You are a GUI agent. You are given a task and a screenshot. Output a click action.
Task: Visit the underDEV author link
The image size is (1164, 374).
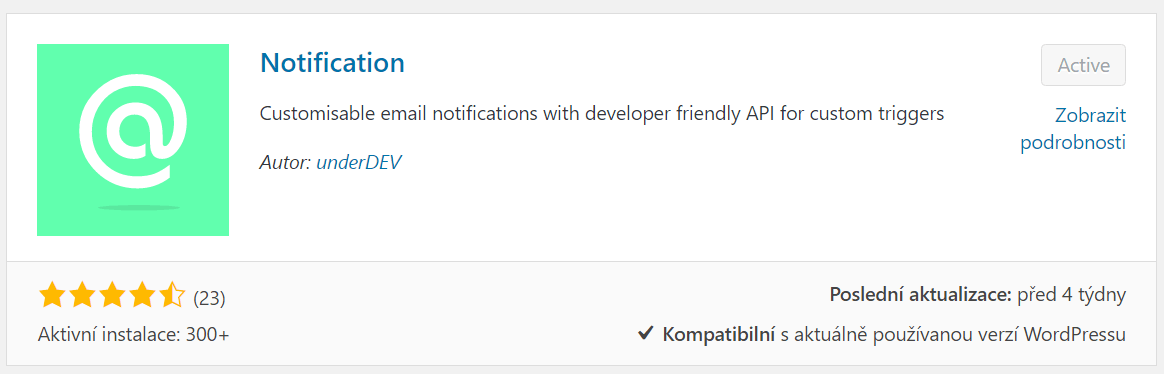click(359, 163)
